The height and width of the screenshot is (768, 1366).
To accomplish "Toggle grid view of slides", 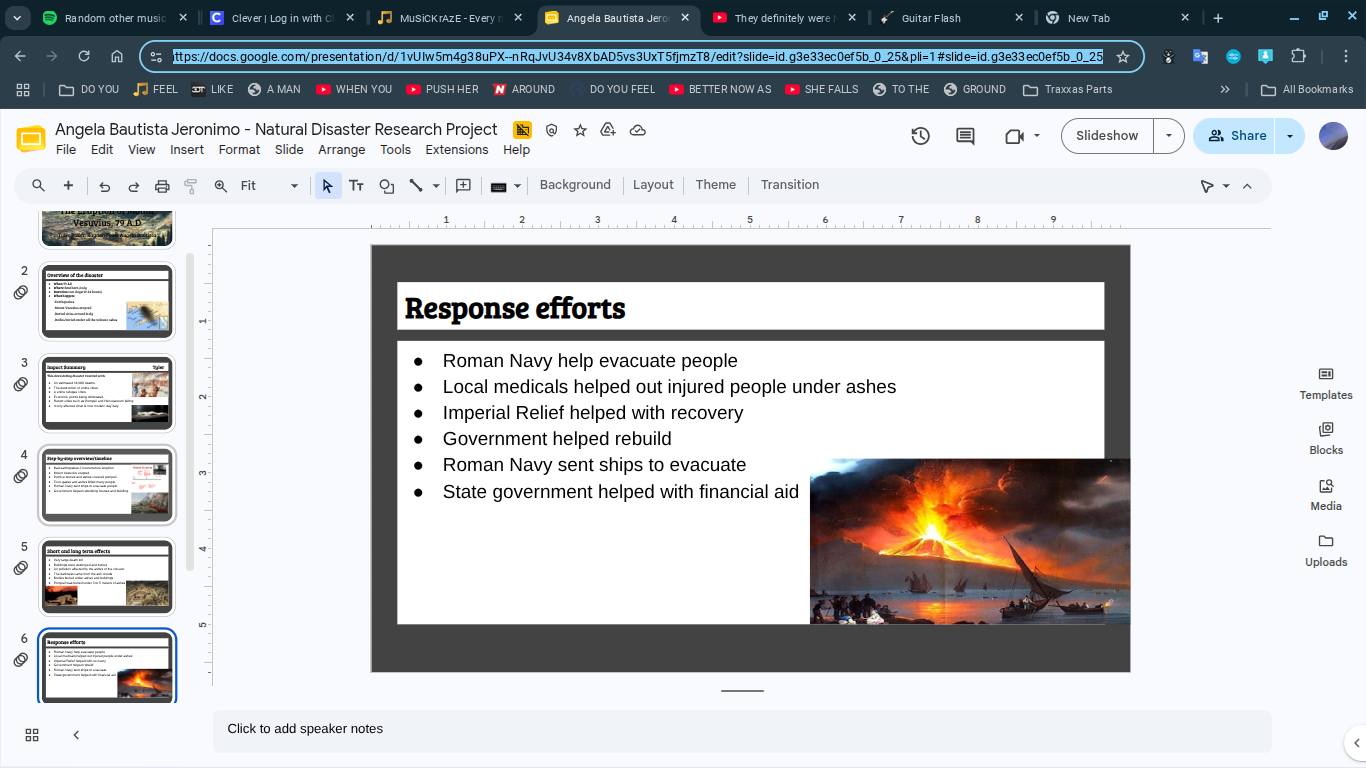I will point(32,735).
